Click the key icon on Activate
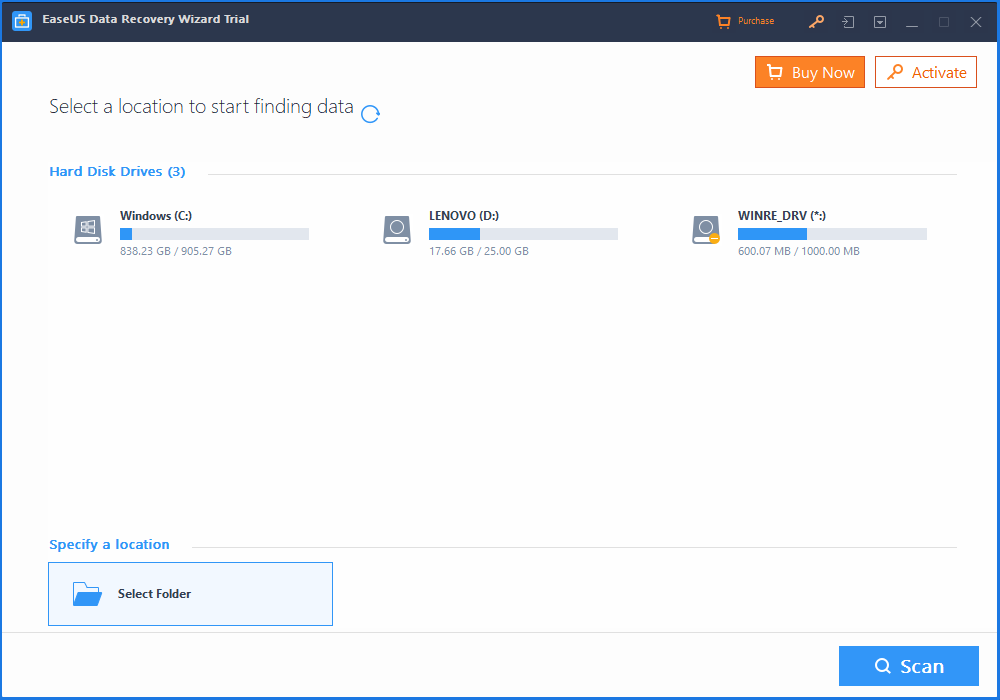The width and height of the screenshot is (1000, 700). [895, 71]
